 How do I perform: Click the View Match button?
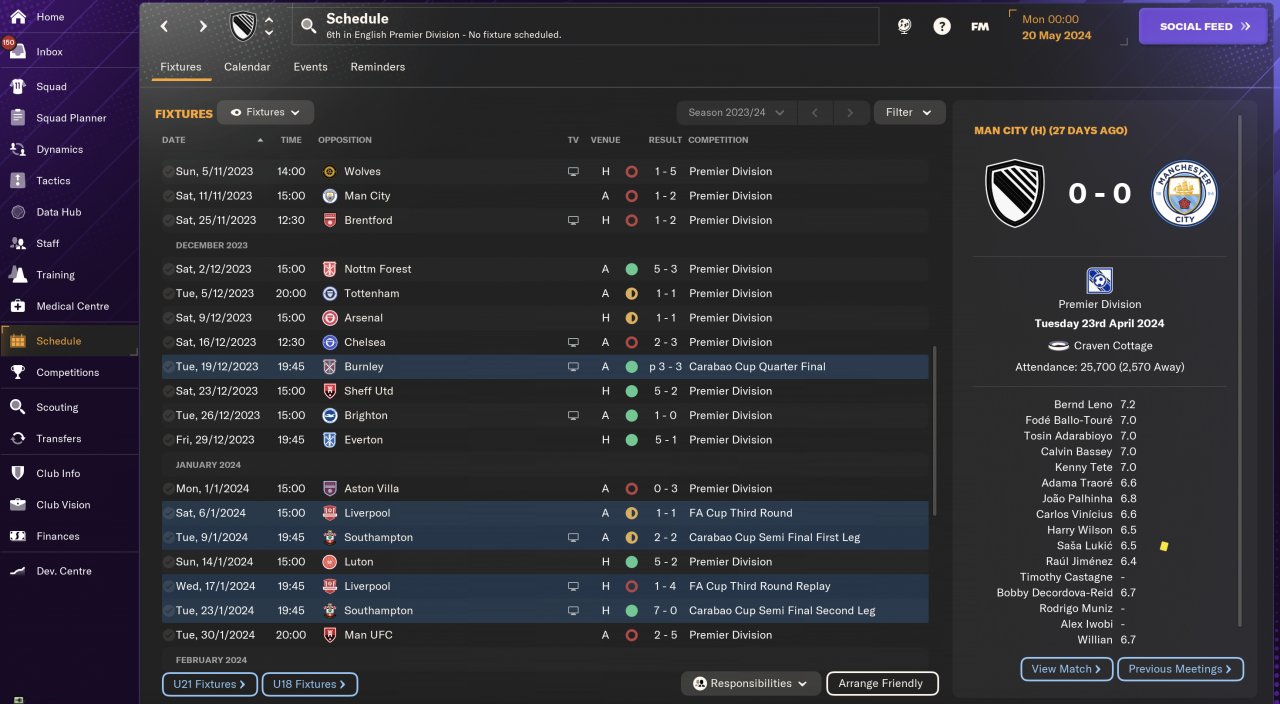click(1066, 669)
